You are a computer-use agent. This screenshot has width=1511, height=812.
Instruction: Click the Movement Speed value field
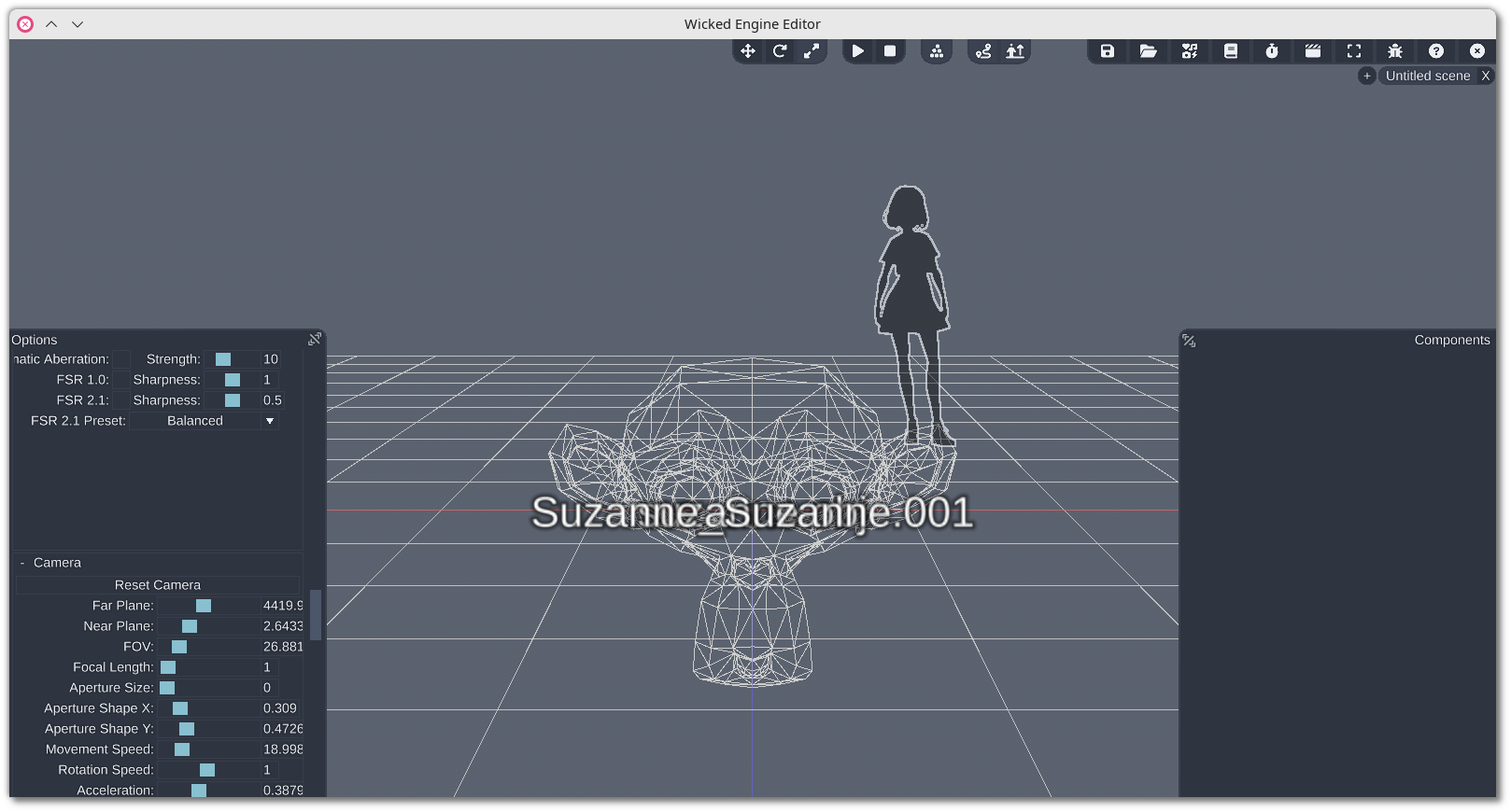point(282,749)
